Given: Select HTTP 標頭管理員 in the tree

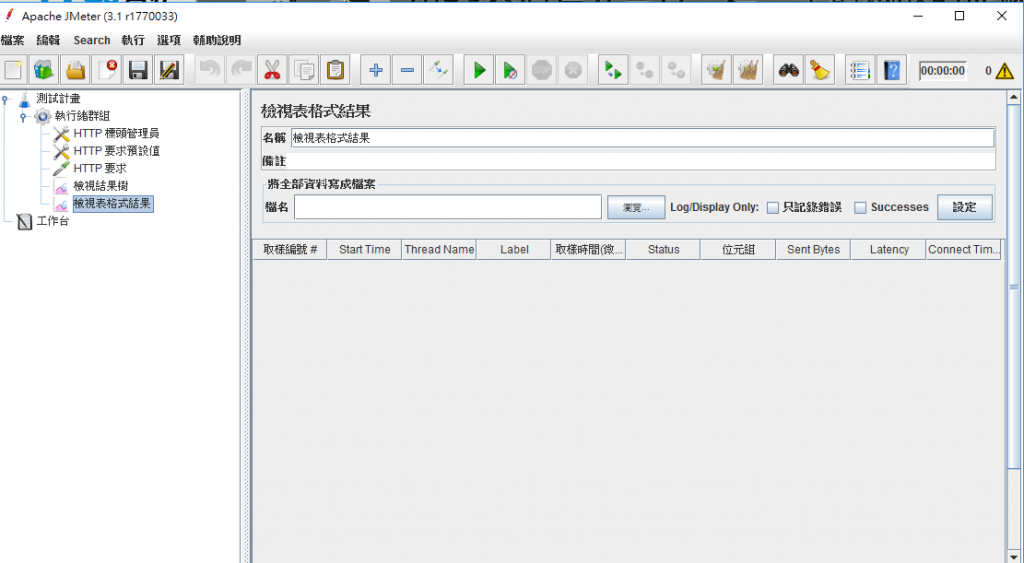Looking at the screenshot, I should coord(116,133).
